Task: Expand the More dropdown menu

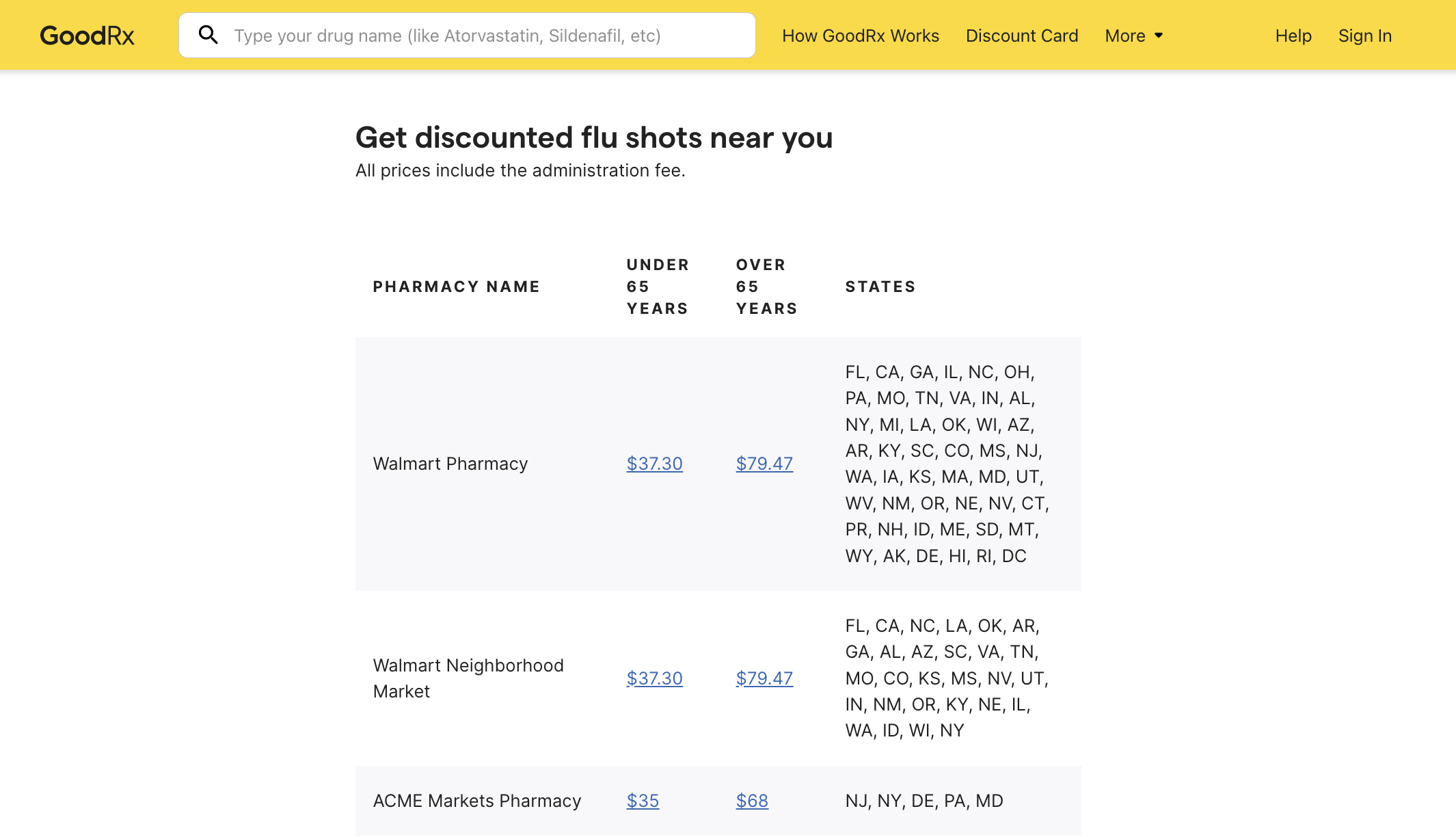Action: [x=1134, y=36]
